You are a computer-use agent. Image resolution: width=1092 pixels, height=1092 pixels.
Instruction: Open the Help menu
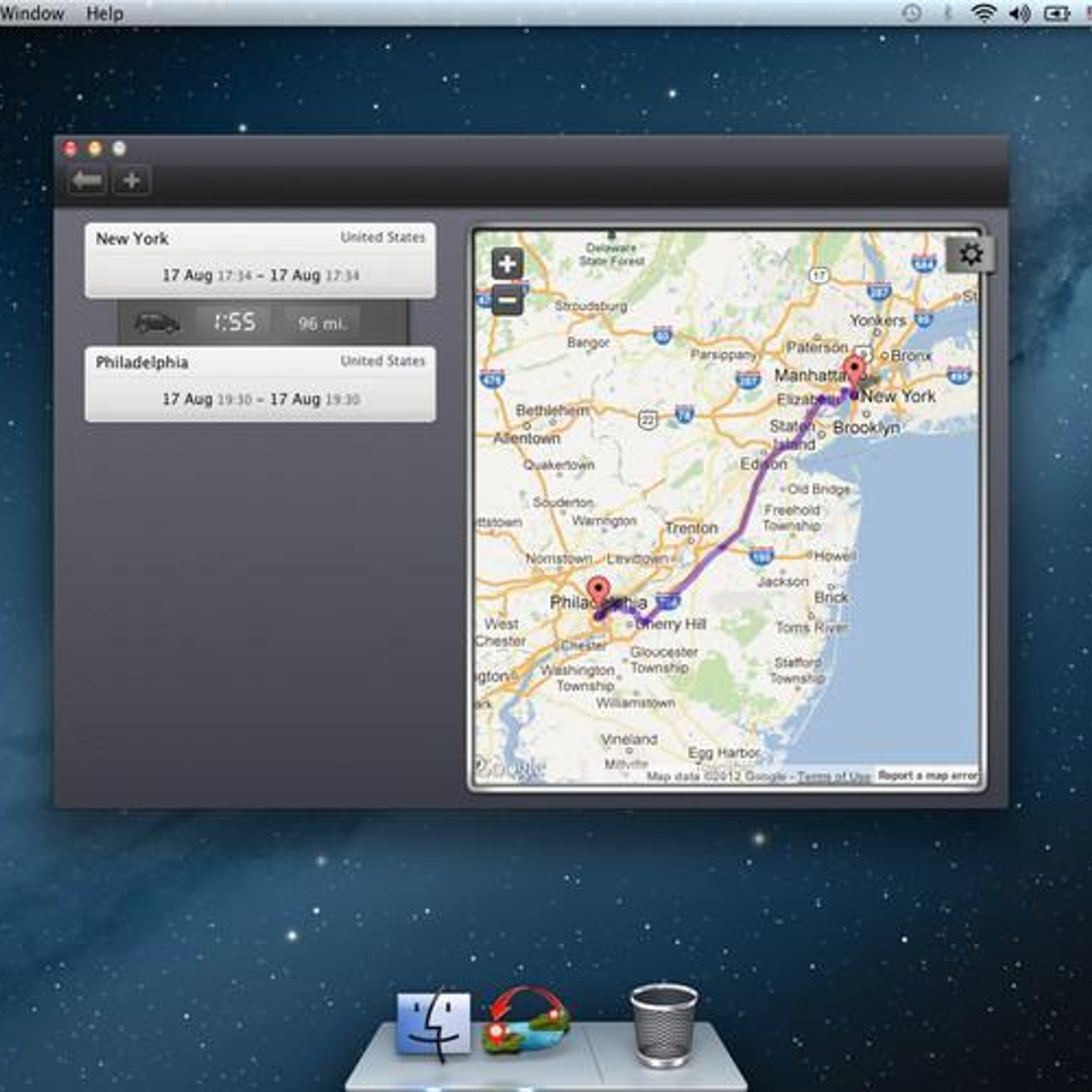pos(104,13)
